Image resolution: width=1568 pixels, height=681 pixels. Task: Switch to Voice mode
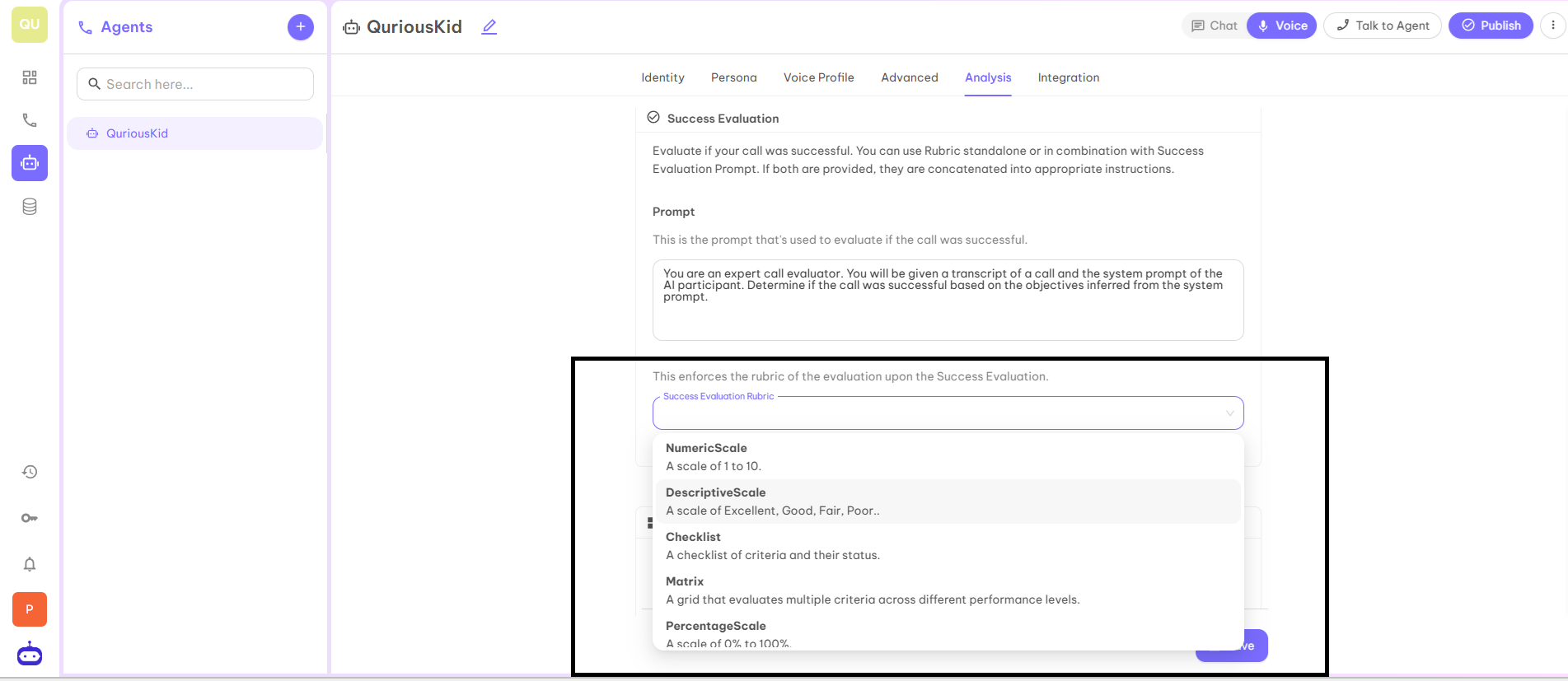1282,26
